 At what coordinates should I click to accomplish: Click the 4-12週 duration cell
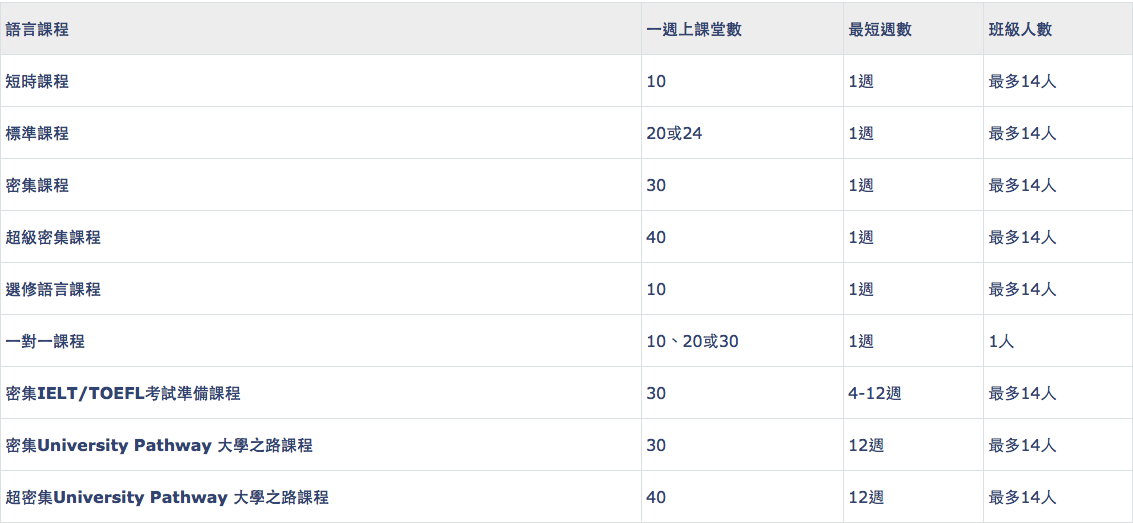tap(875, 394)
